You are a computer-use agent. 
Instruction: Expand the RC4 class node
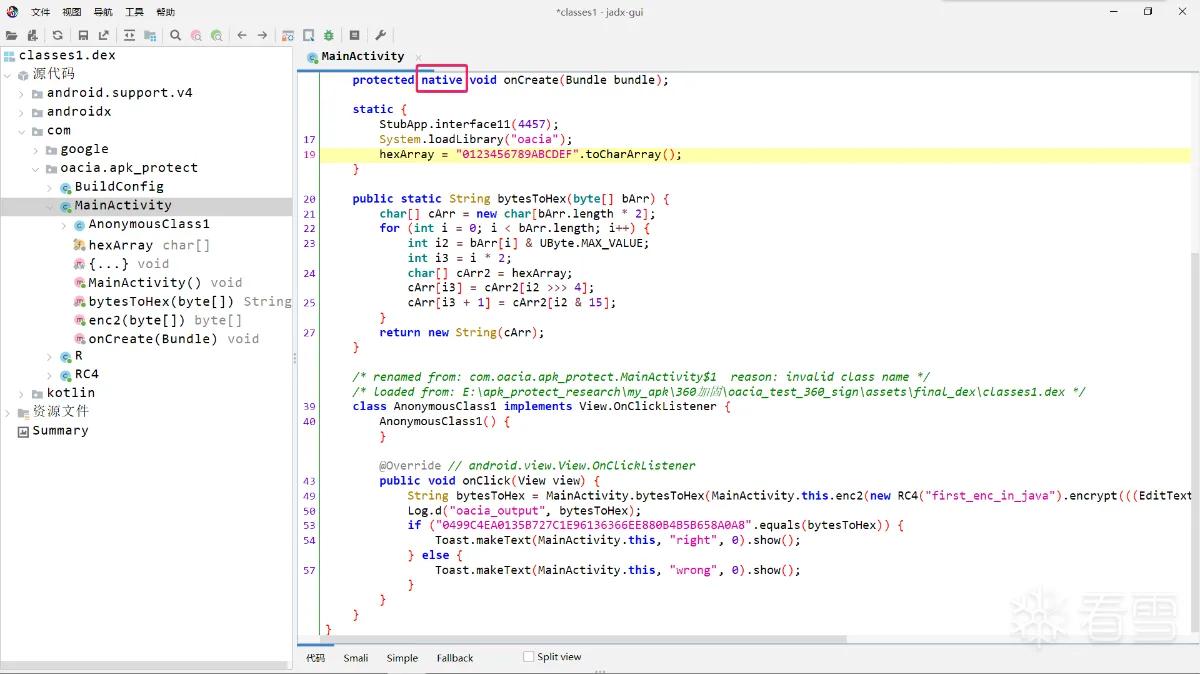point(50,375)
